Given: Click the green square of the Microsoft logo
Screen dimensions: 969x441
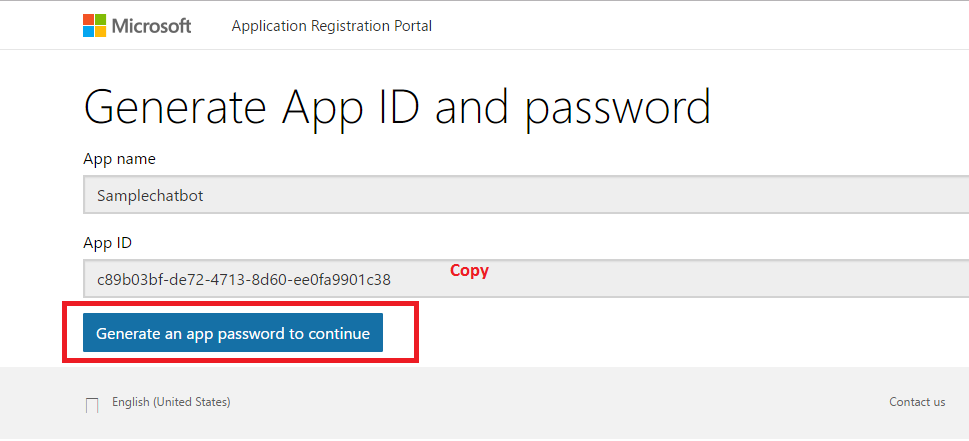Looking at the screenshot, I should pyautogui.click(x=100, y=20).
